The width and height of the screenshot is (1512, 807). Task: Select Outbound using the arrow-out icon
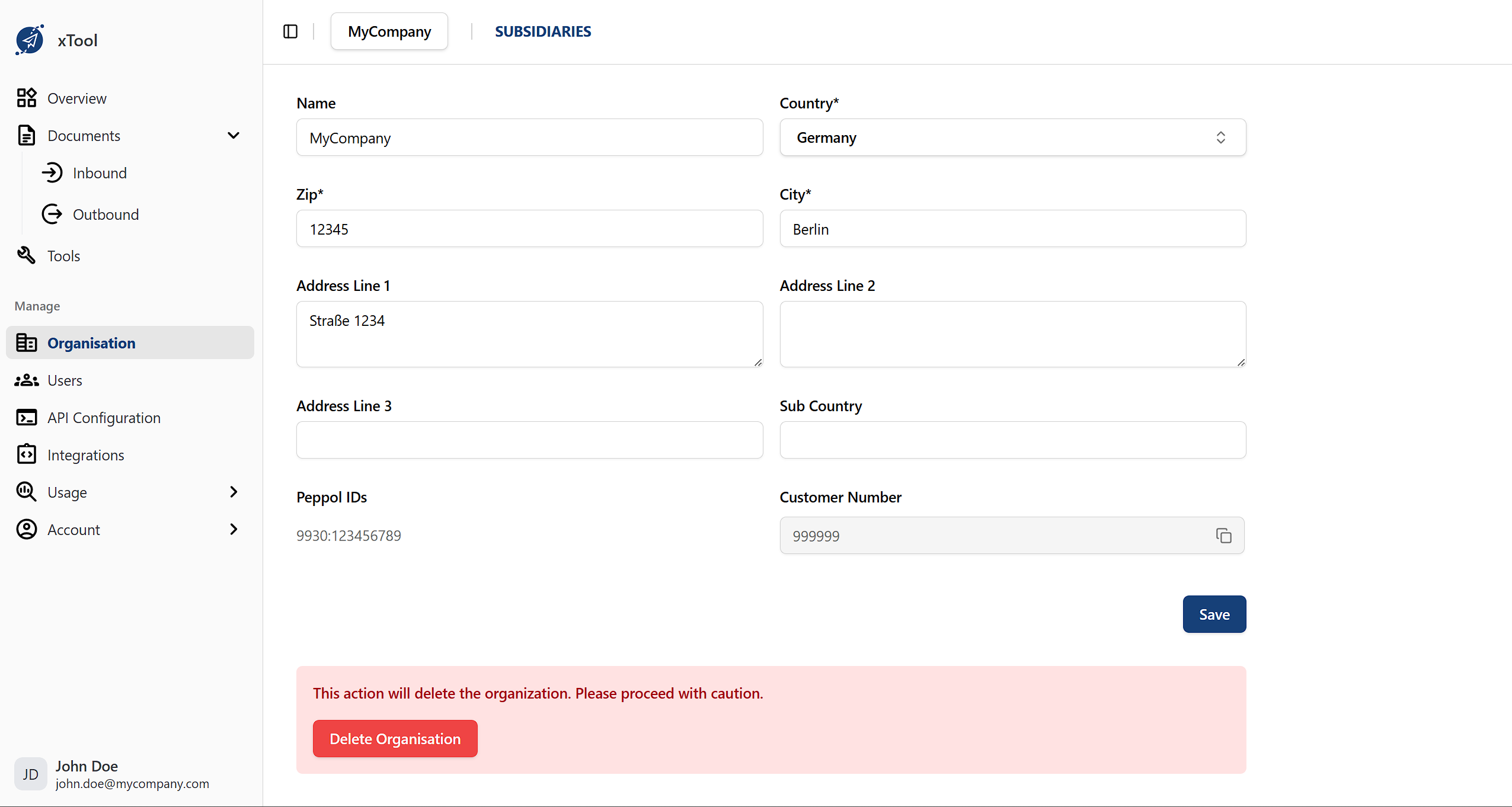52,214
